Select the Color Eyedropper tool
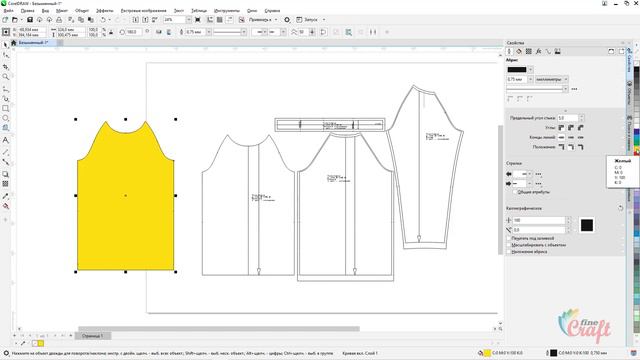Screen dimensions: 640x360 click(x=6, y=196)
